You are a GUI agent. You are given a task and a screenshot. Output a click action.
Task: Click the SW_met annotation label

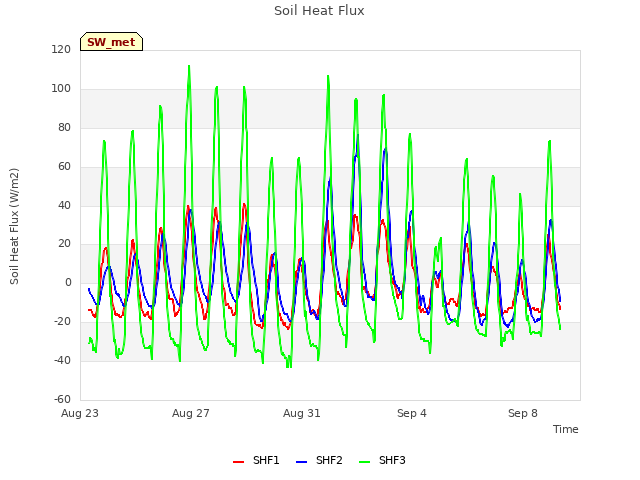tap(111, 42)
